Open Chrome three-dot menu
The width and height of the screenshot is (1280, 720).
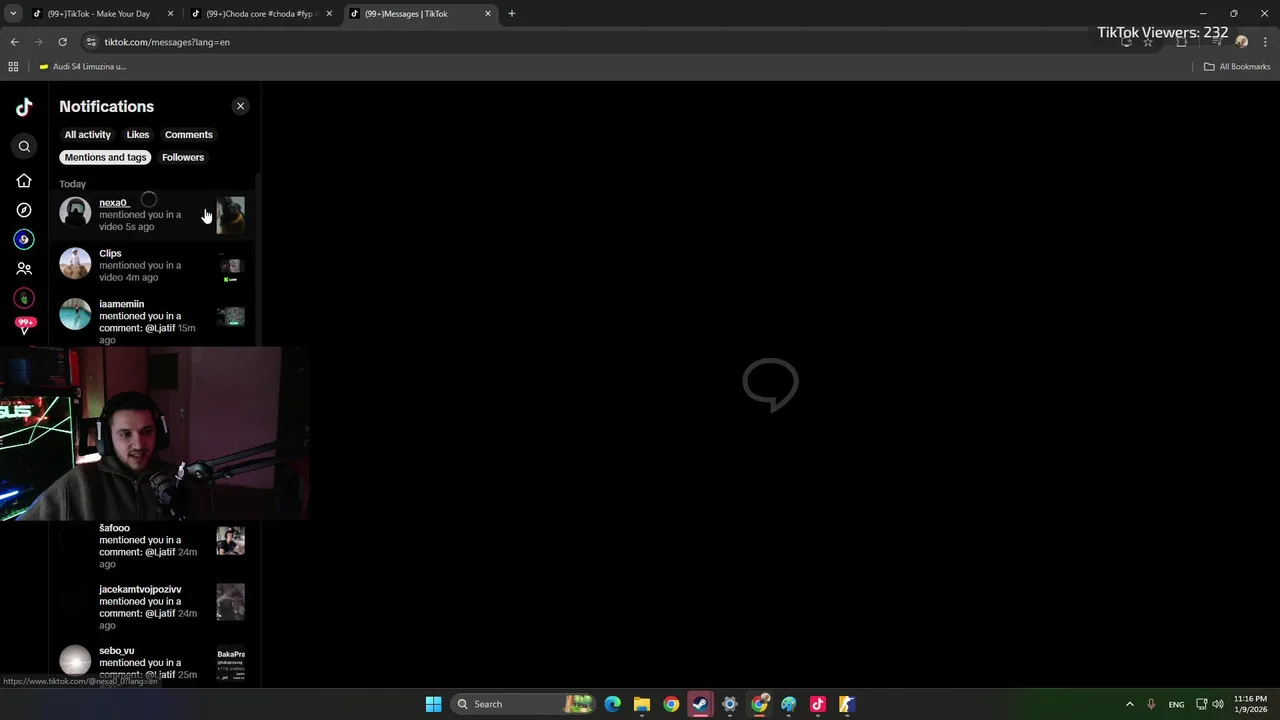point(1265,42)
